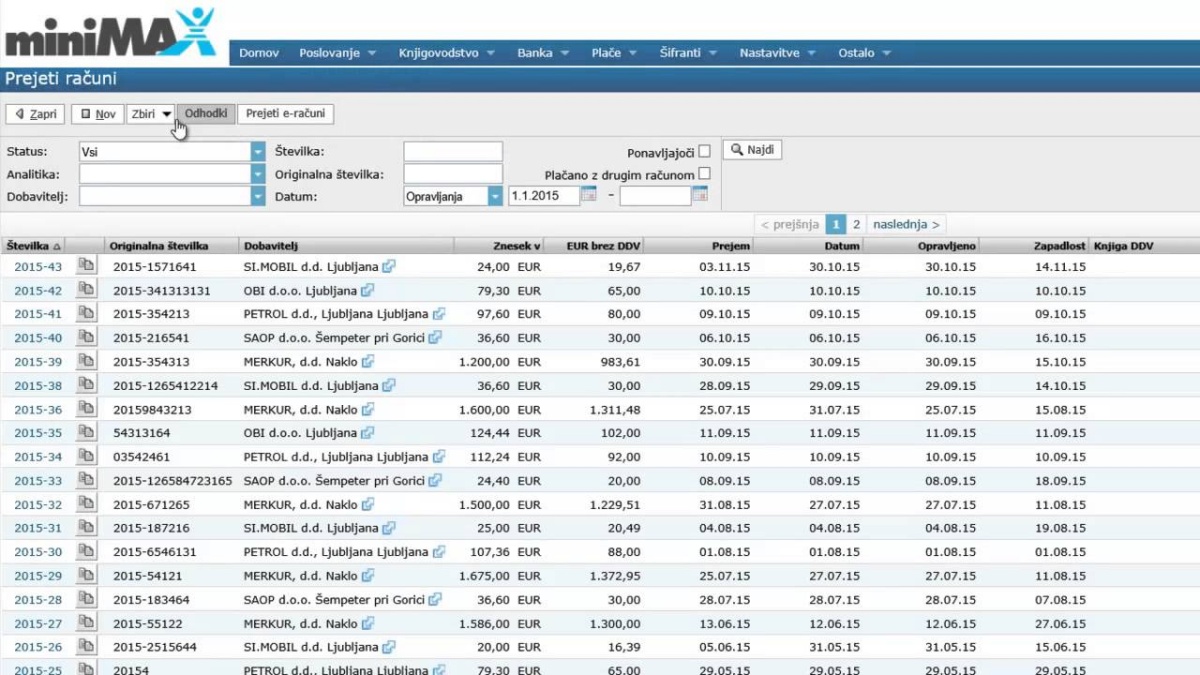Click the document icon beside invoice 2015-41

87,314
